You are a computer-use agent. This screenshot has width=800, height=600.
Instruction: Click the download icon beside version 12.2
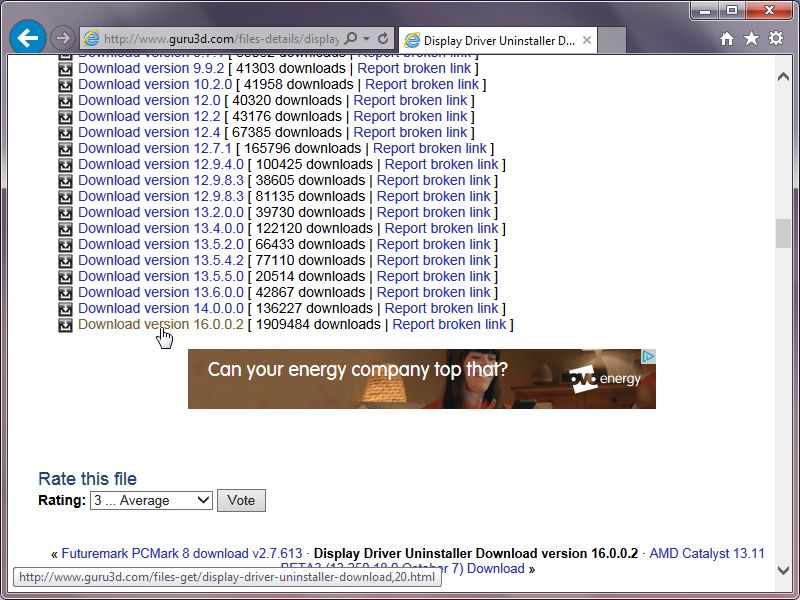[65, 117]
